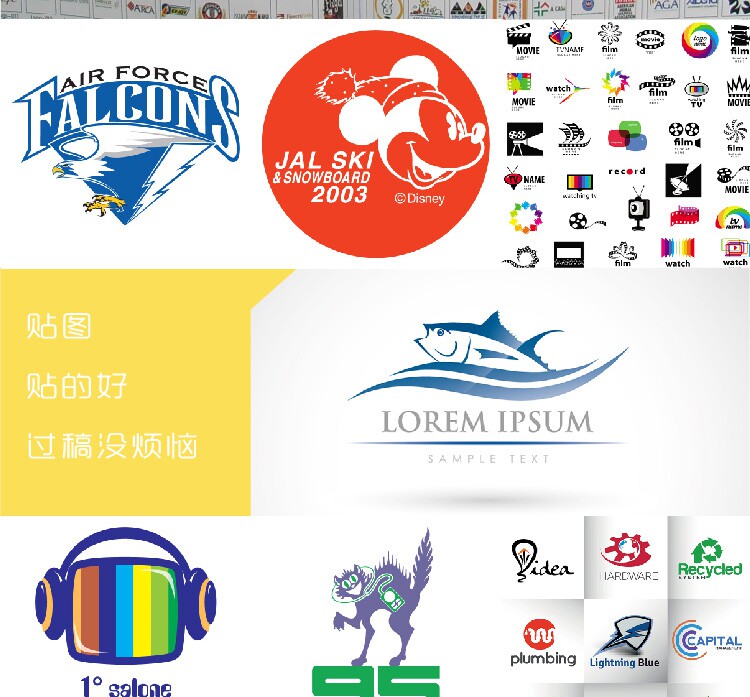
Task: Select the purple arched cat logo
Action: tap(382, 598)
